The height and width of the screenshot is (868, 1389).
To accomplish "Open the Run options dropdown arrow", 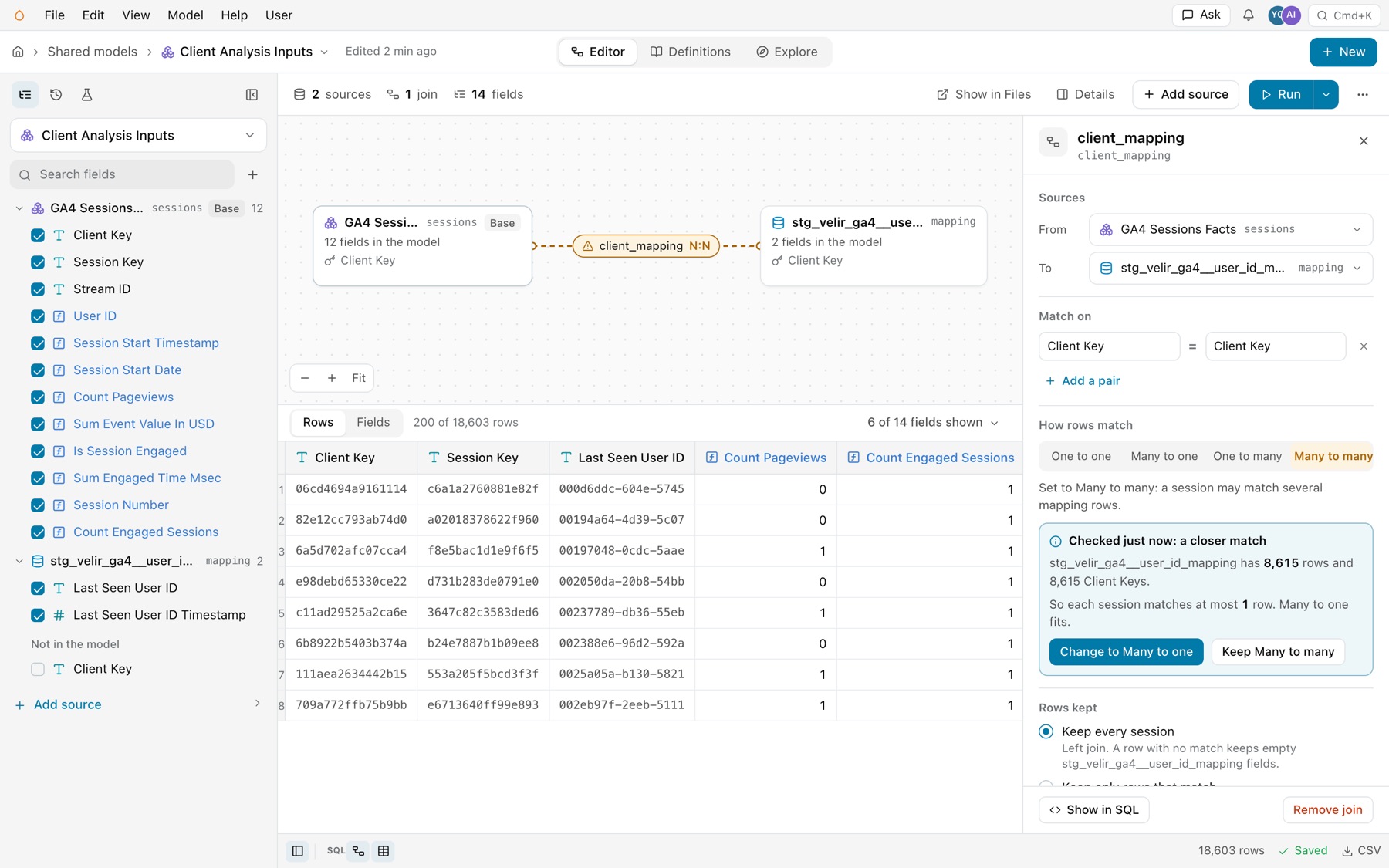I will (1326, 94).
